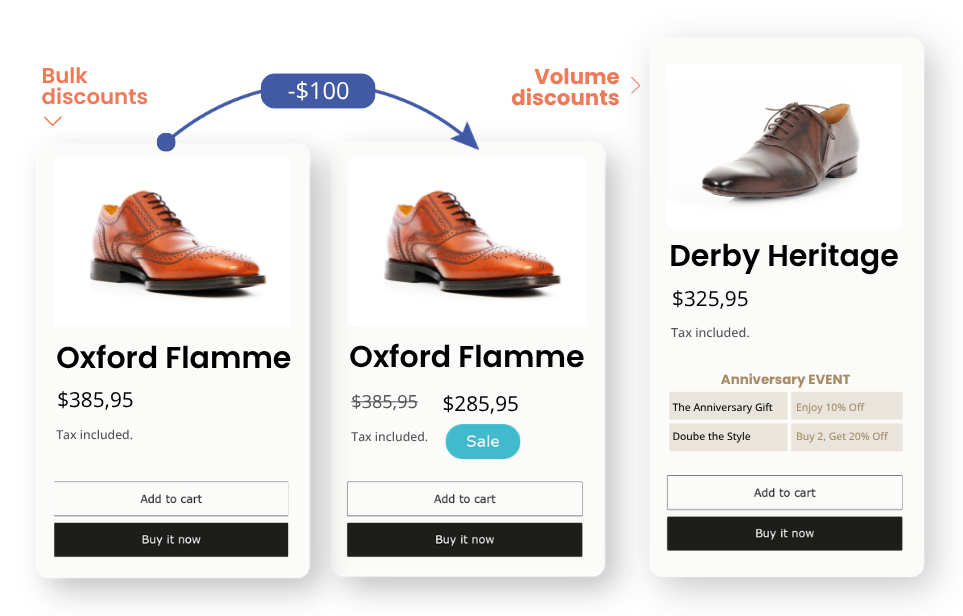Open the discounted Oxford Flamme shoe image
The height and width of the screenshot is (616, 963).
pos(465,240)
